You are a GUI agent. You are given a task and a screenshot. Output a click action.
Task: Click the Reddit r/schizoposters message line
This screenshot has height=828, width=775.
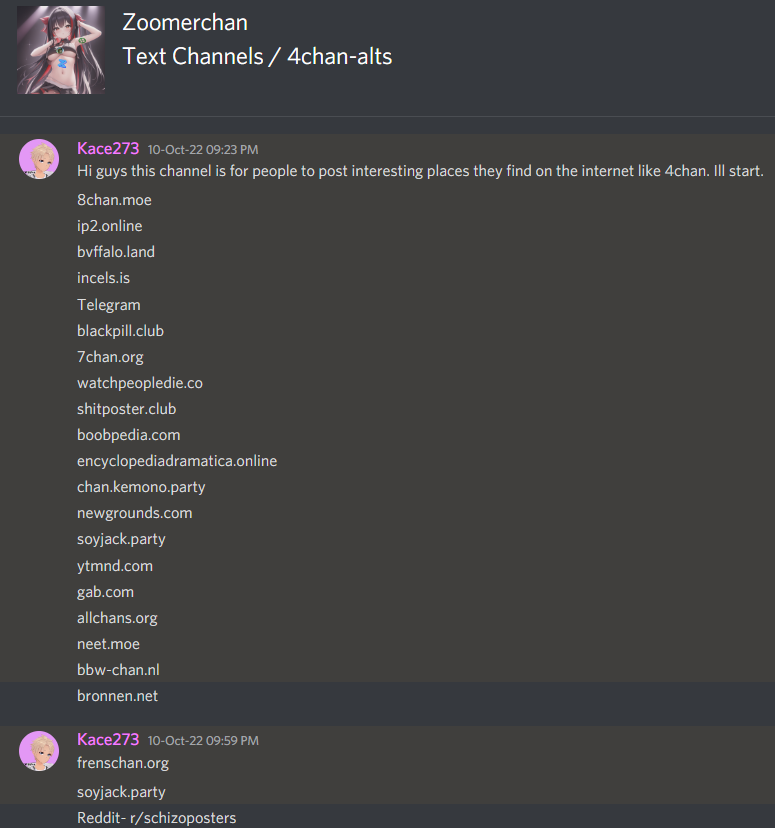[x=157, y=818]
